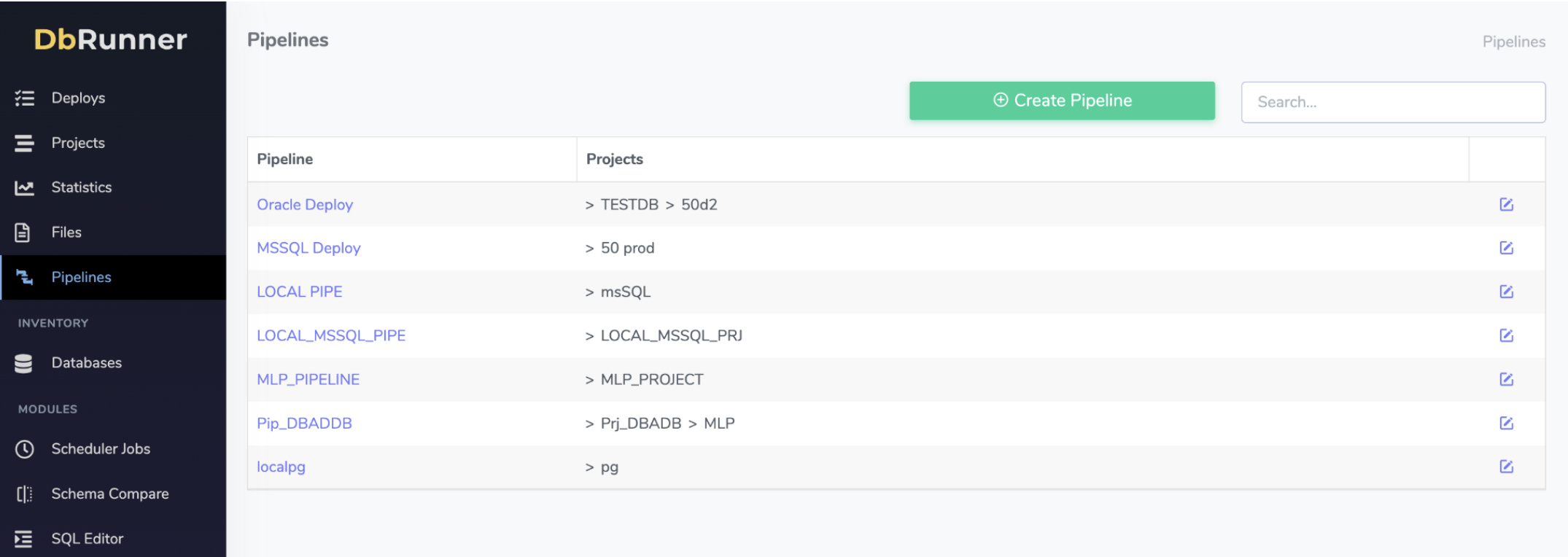Click the Databases cylinder icon in sidebar
The image size is (1568, 557).
coord(24,363)
